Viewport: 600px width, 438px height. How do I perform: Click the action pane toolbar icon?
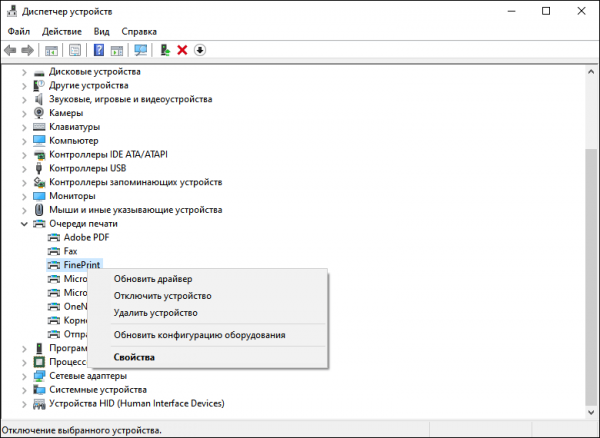(117, 50)
